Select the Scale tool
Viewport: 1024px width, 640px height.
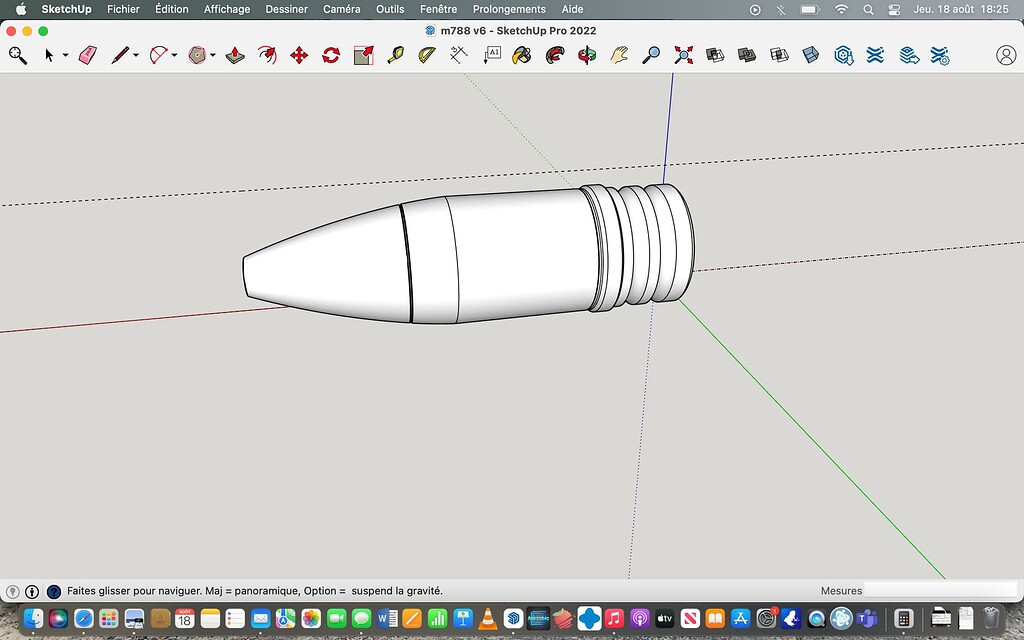point(362,55)
